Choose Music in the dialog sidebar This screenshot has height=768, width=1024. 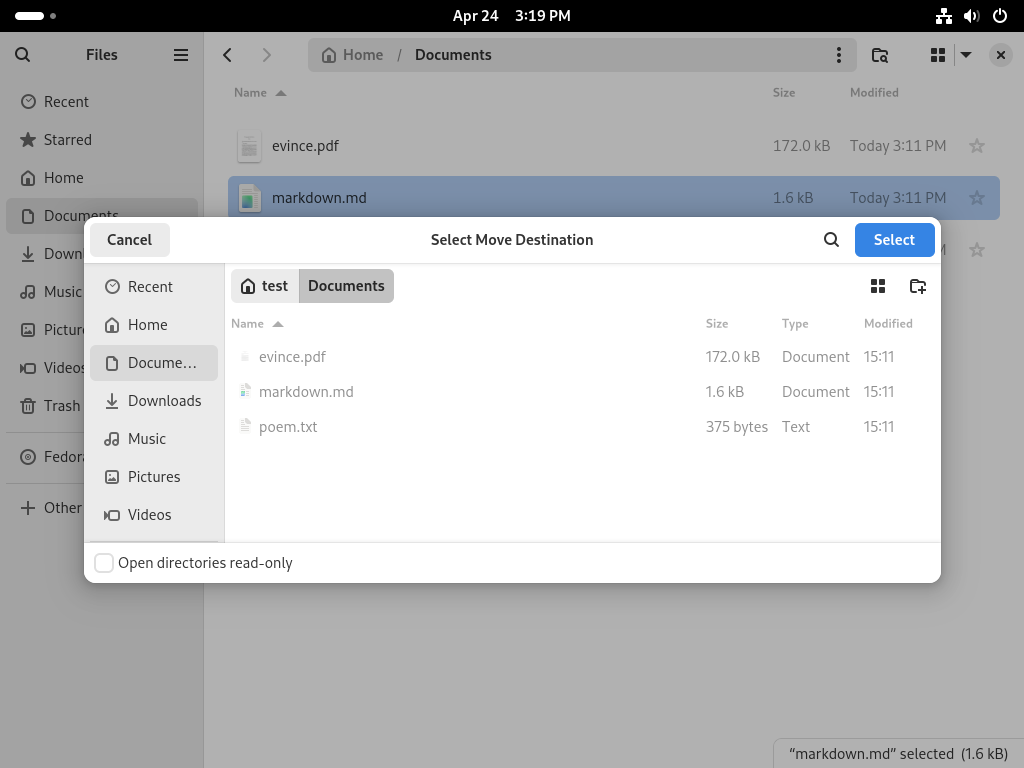point(154,439)
